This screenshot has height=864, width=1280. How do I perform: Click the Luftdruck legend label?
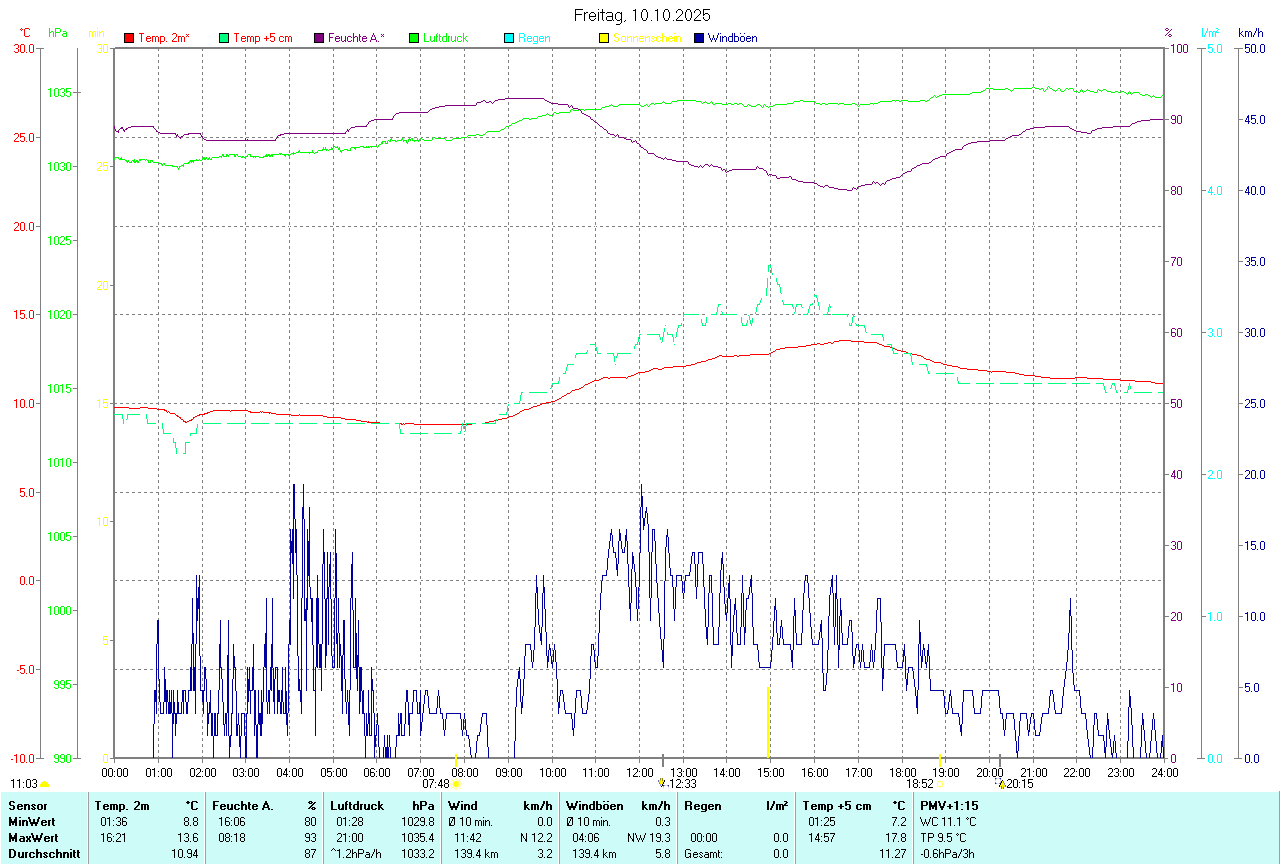click(x=445, y=38)
